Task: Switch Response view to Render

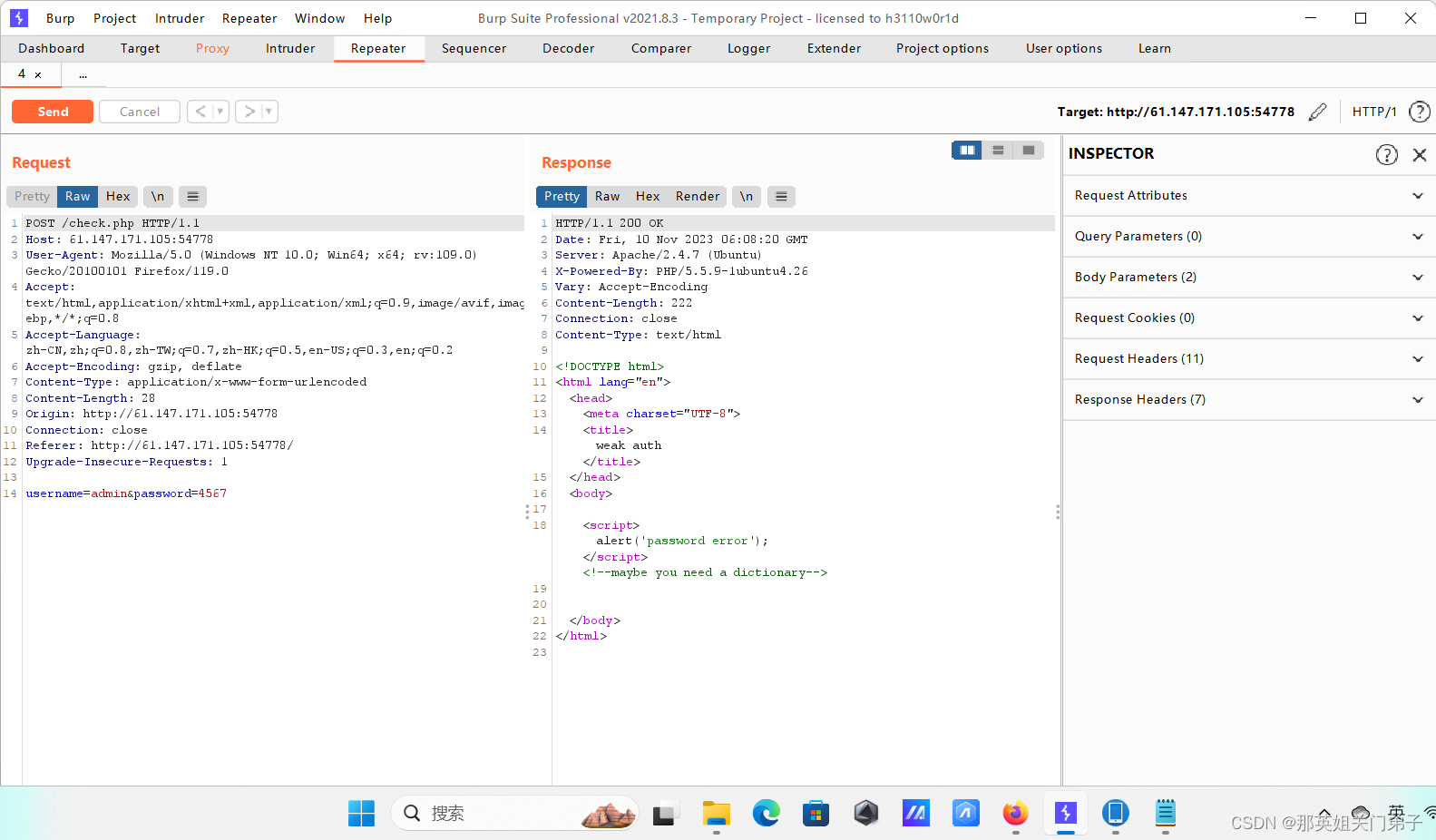Action: tap(698, 196)
